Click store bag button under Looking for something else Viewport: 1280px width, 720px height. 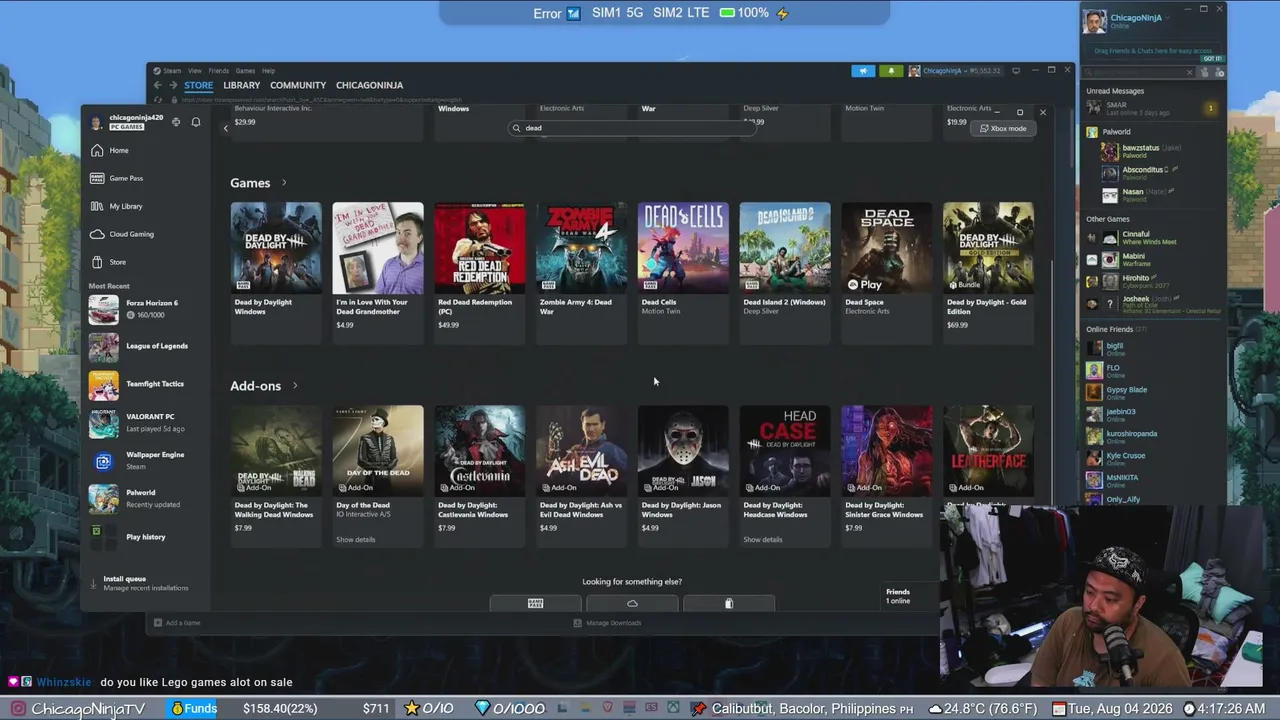click(729, 603)
